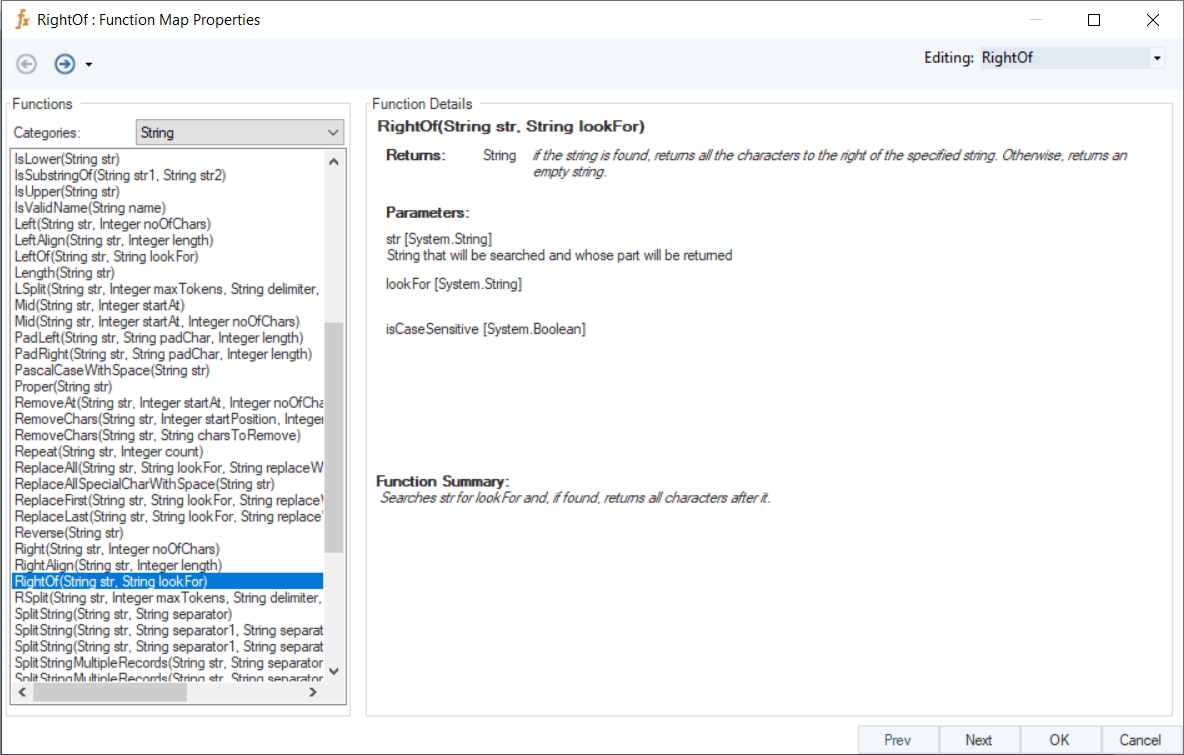Expand the Editing RightOf dropdown
Viewport: 1184px width, 755px height.
[1157, 58]
